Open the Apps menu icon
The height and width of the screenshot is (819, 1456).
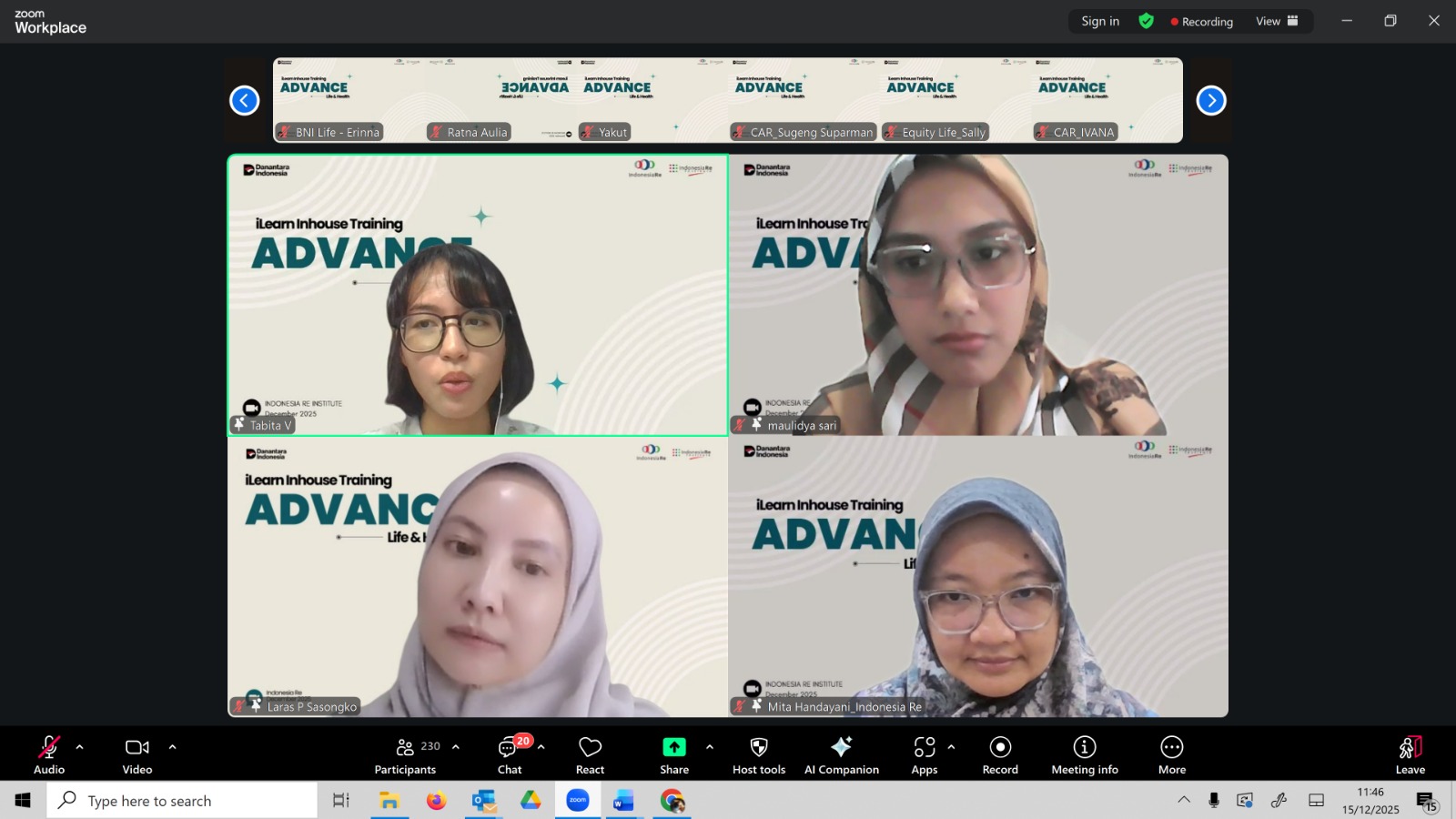pos(925,754)
